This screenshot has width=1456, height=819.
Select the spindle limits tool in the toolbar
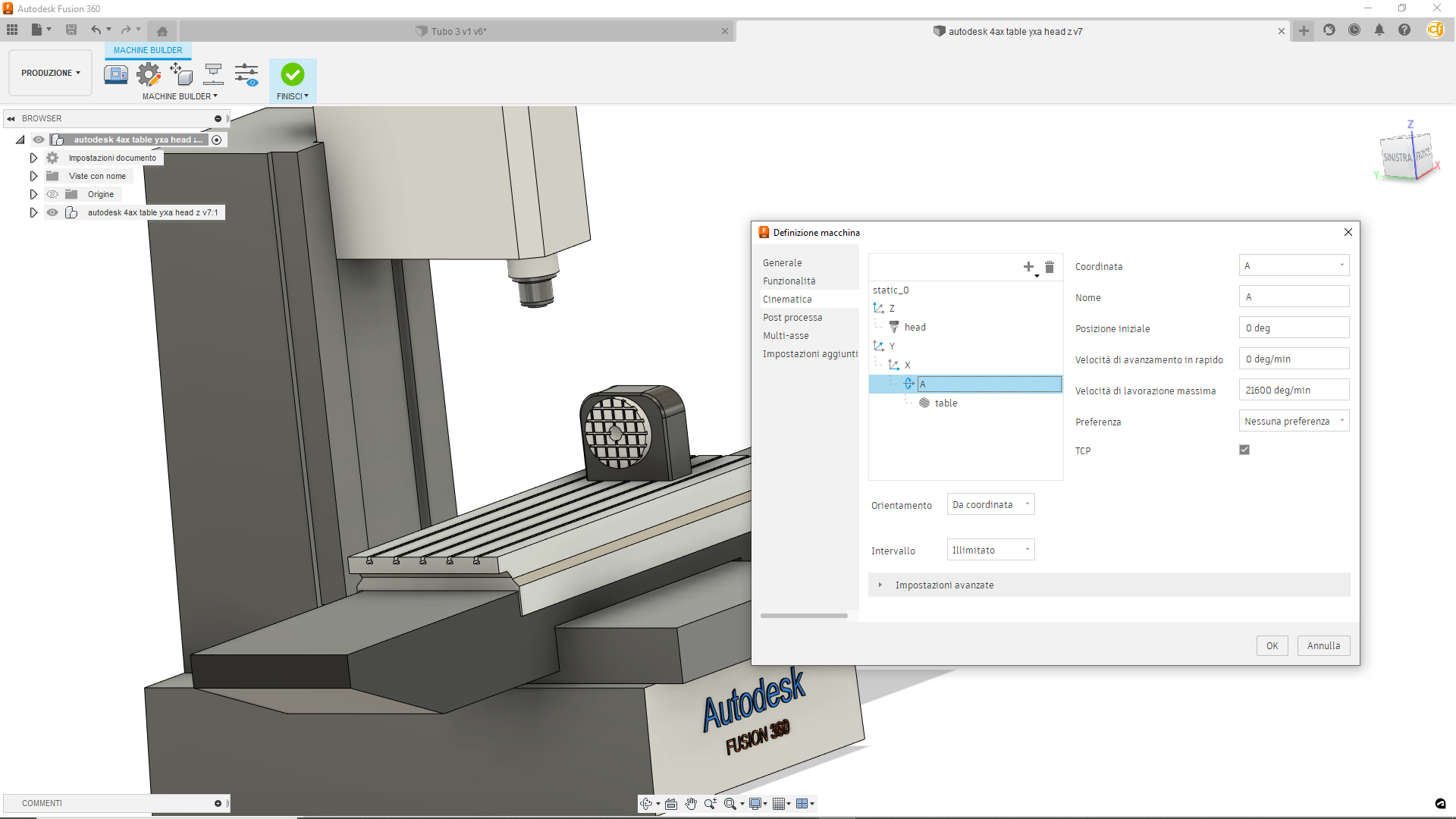click(213, 74)
